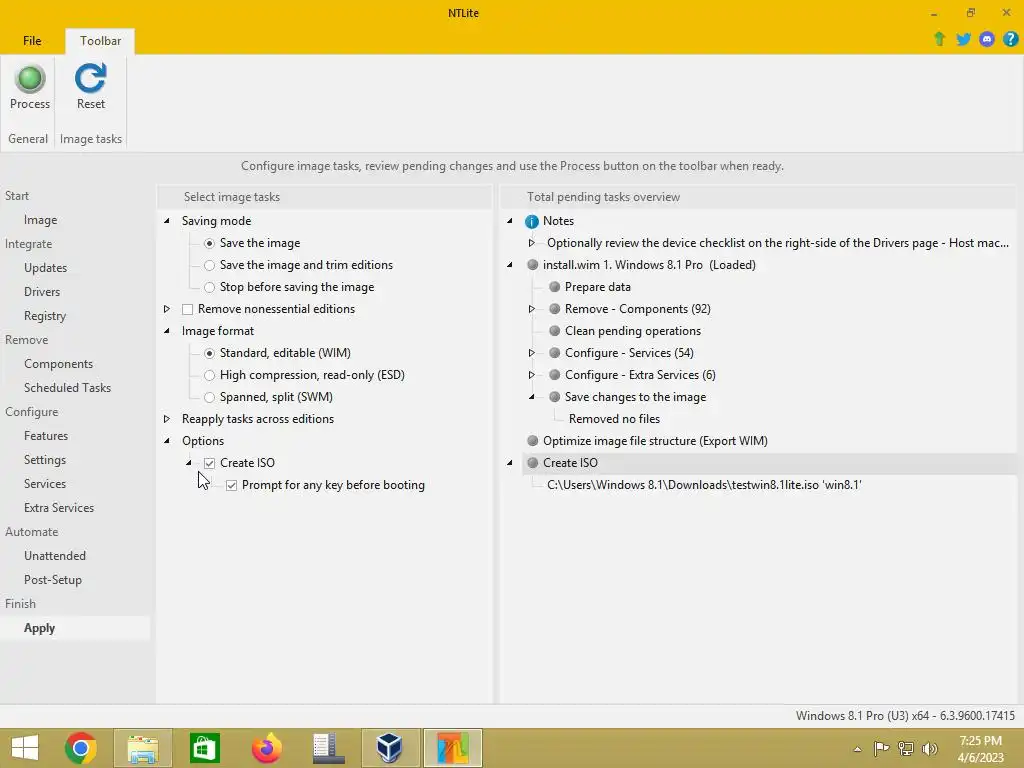This screenshot has width=1024, height=768.
Task: Collapse the Options section
Action: coord(167,441)
